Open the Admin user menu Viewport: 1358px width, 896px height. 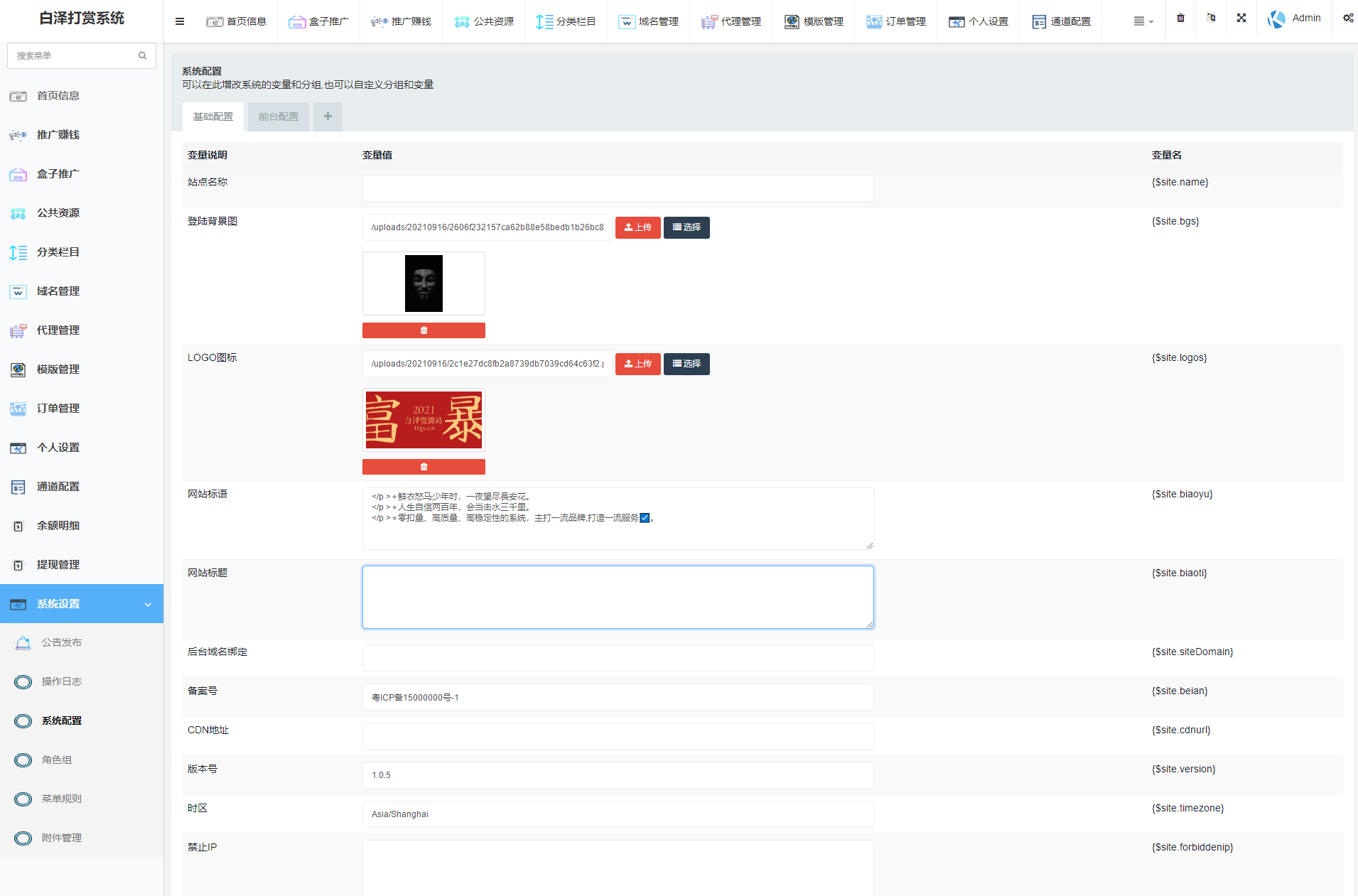click(x=1294, y=18)
